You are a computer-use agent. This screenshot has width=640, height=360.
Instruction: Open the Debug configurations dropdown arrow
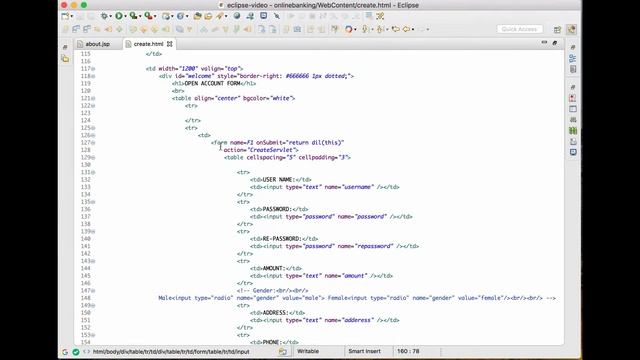click(x=111, y=16)
